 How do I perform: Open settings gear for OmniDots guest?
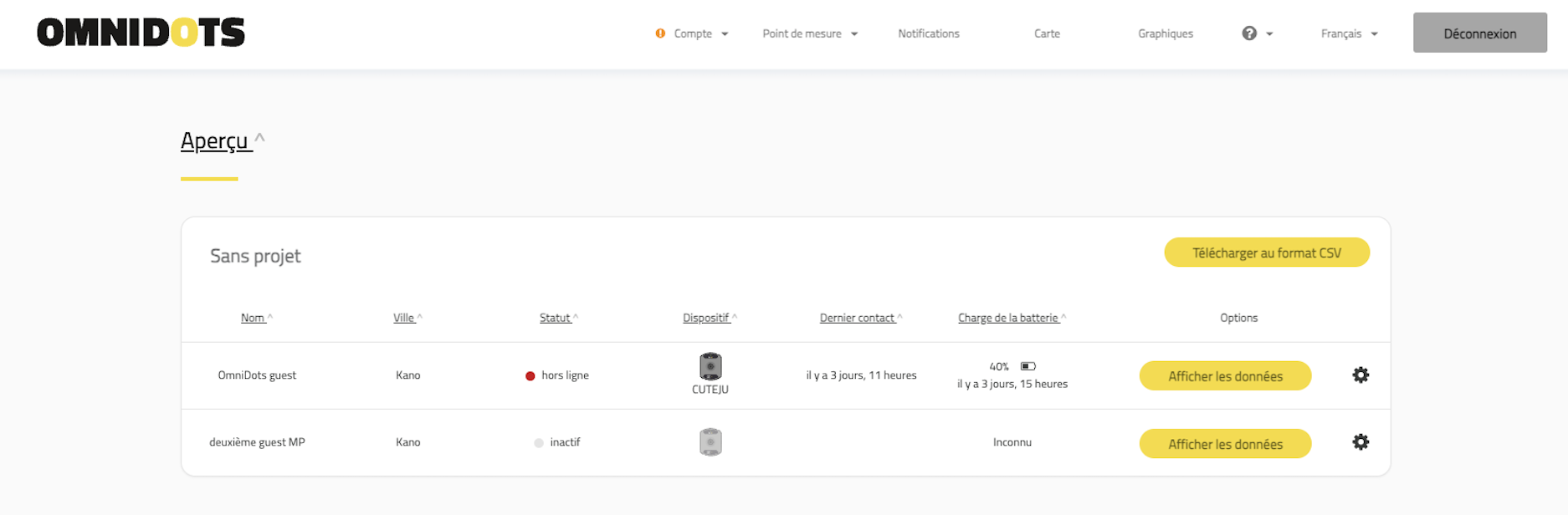click(1360, 375)
